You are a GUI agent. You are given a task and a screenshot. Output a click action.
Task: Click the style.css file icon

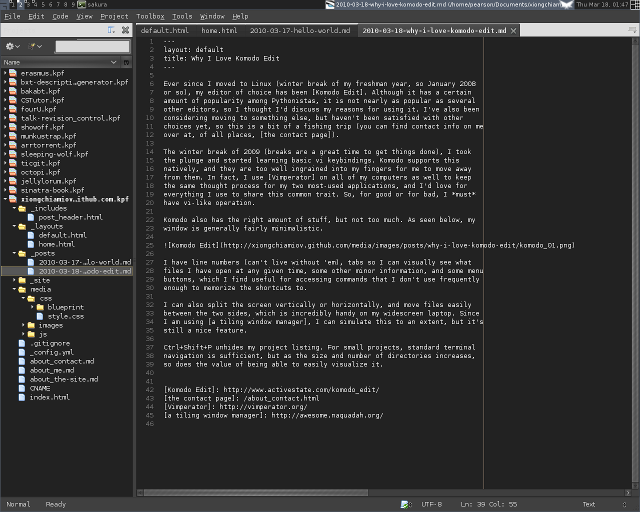pos(40,316)
